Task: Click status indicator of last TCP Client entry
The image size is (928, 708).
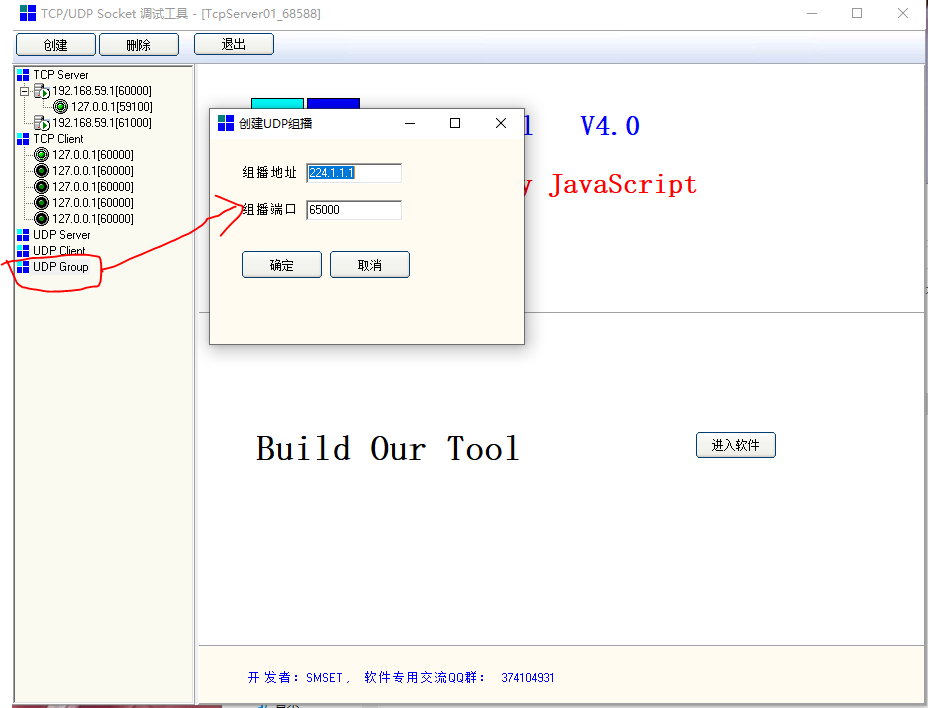Action: click(41, 217)
